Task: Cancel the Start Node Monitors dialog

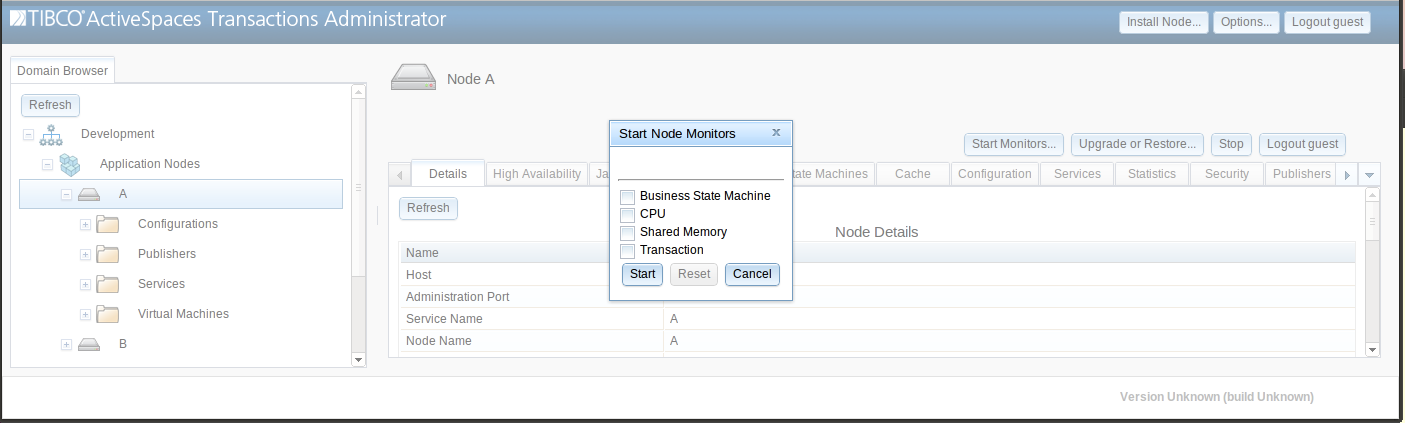Action: pyautogui.click(x=752, y=274)
